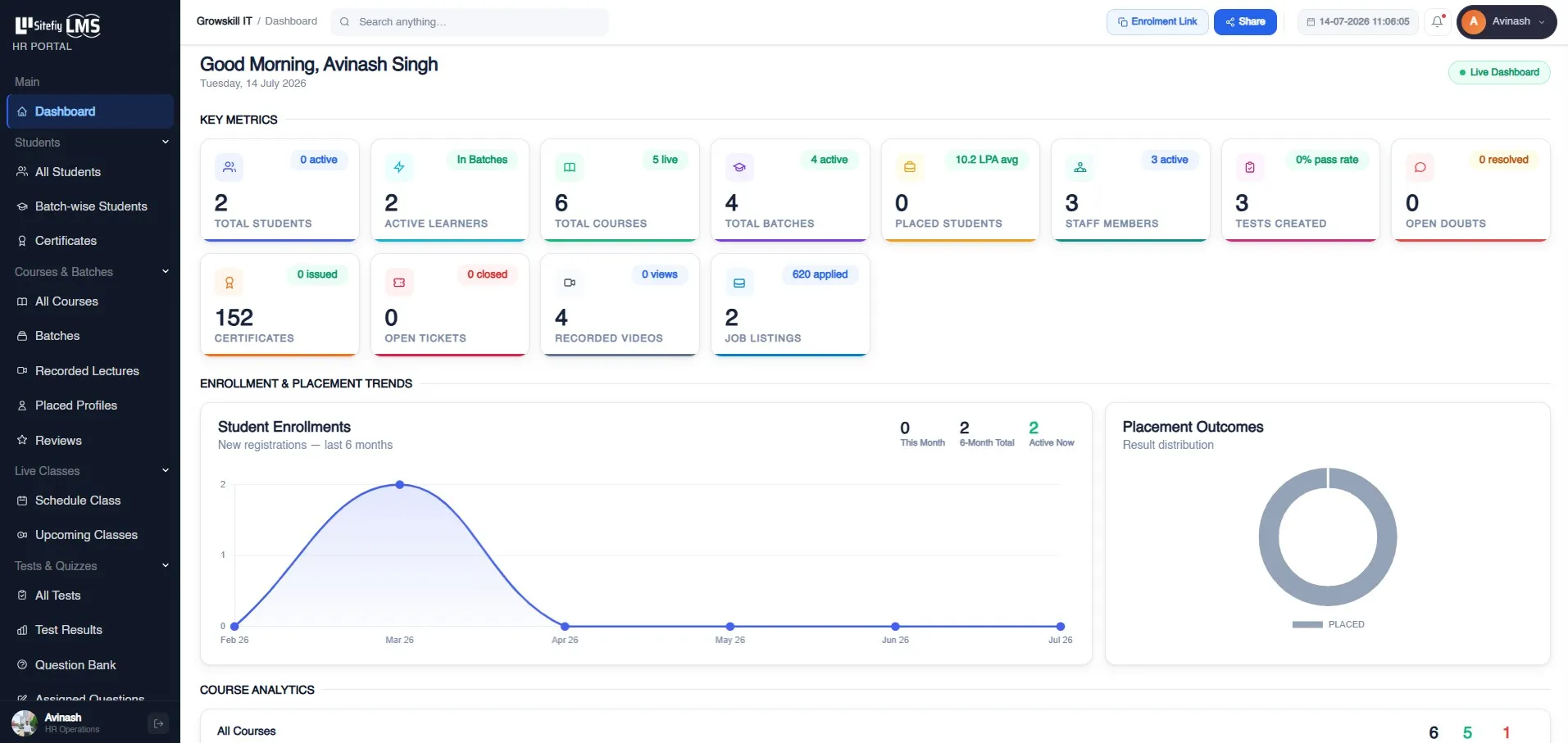Click the search magnifier icon

344,22
